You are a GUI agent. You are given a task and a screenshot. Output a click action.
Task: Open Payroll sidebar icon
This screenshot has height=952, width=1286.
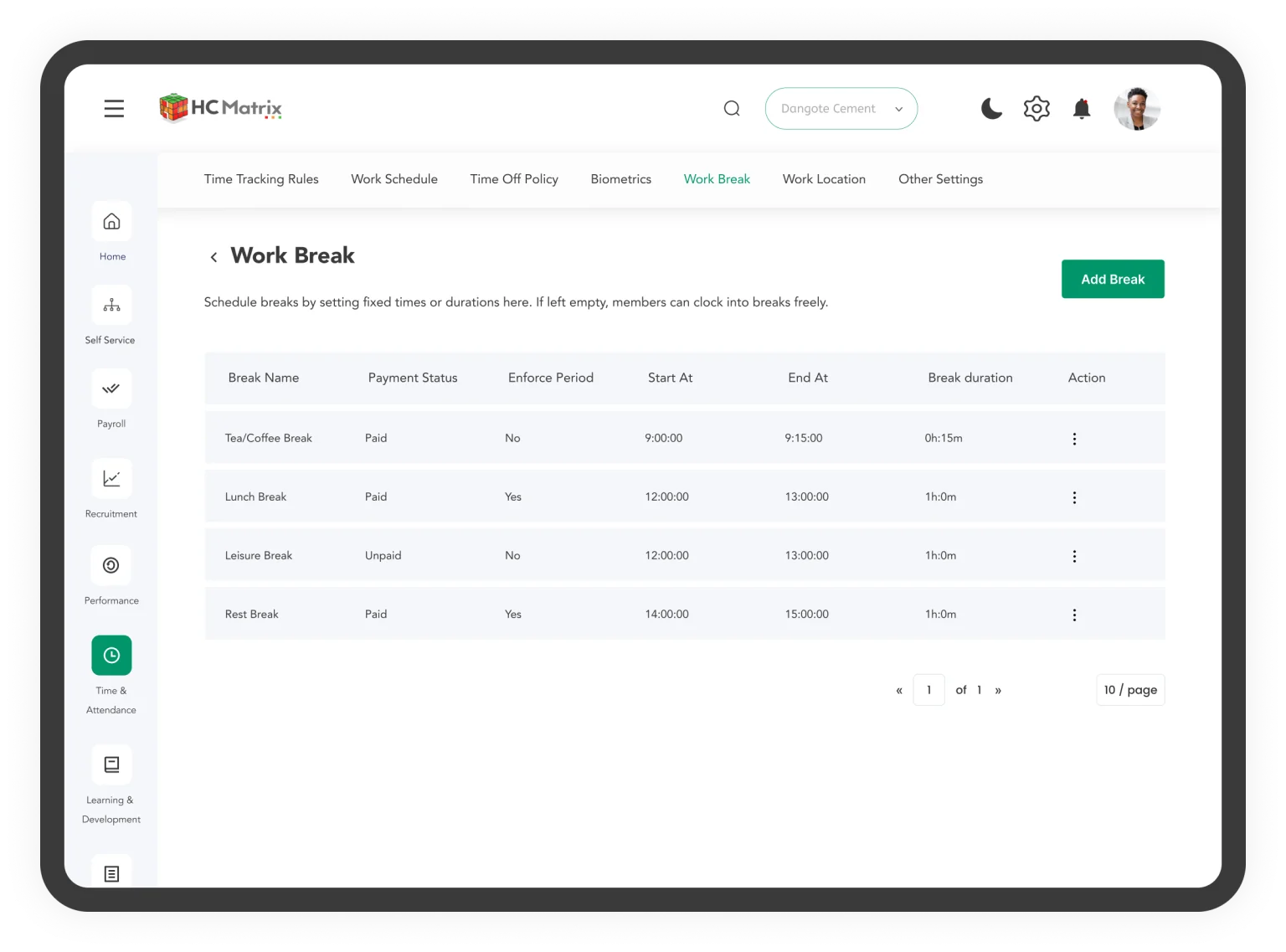click(111, 389)
